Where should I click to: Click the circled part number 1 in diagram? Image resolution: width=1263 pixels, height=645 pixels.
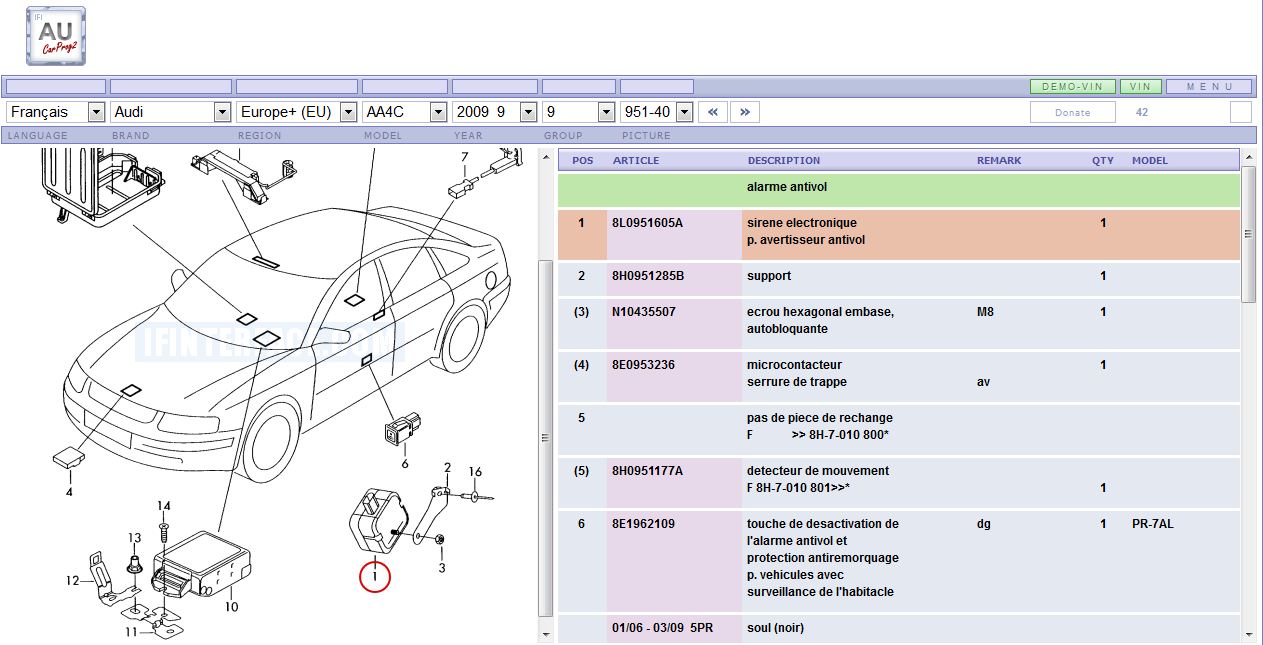tap(374, 576)
